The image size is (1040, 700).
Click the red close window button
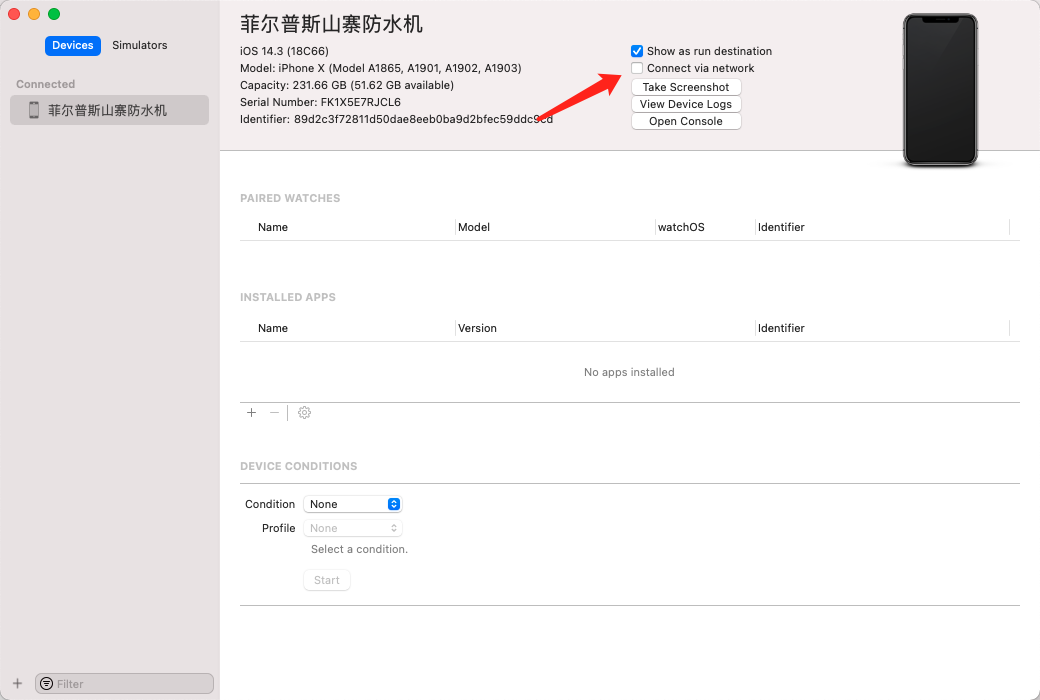(14, 14)
